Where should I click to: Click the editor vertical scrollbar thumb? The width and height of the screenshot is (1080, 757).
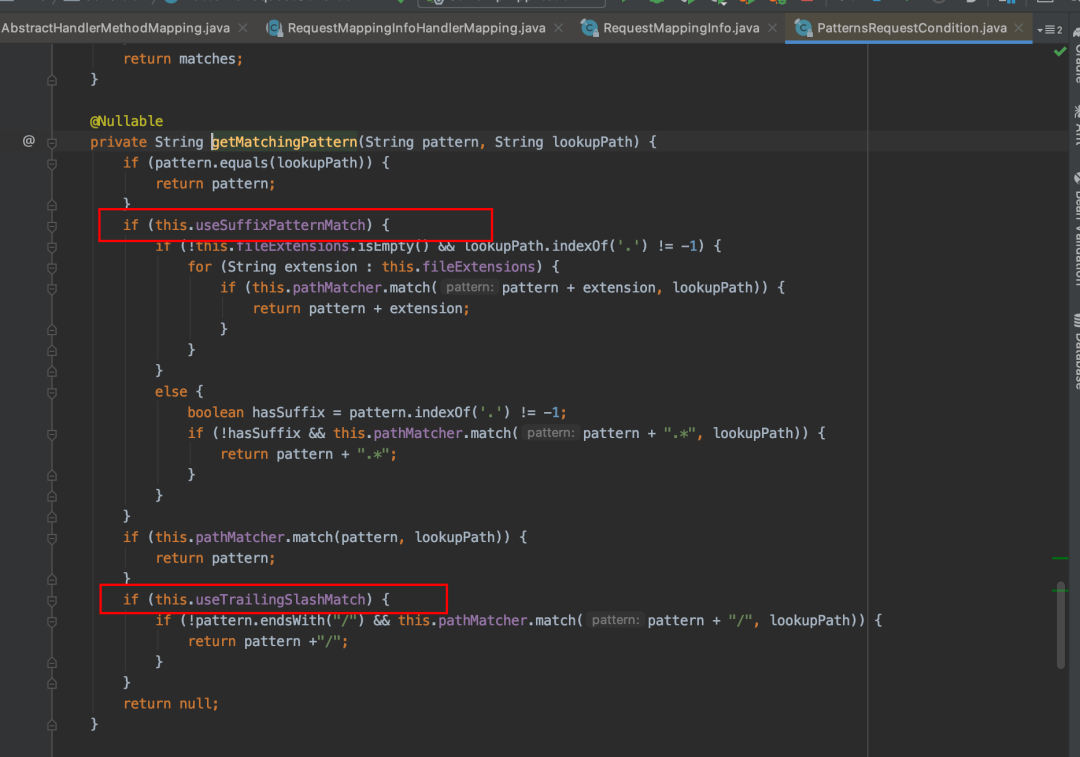(x=1061, y=625)
